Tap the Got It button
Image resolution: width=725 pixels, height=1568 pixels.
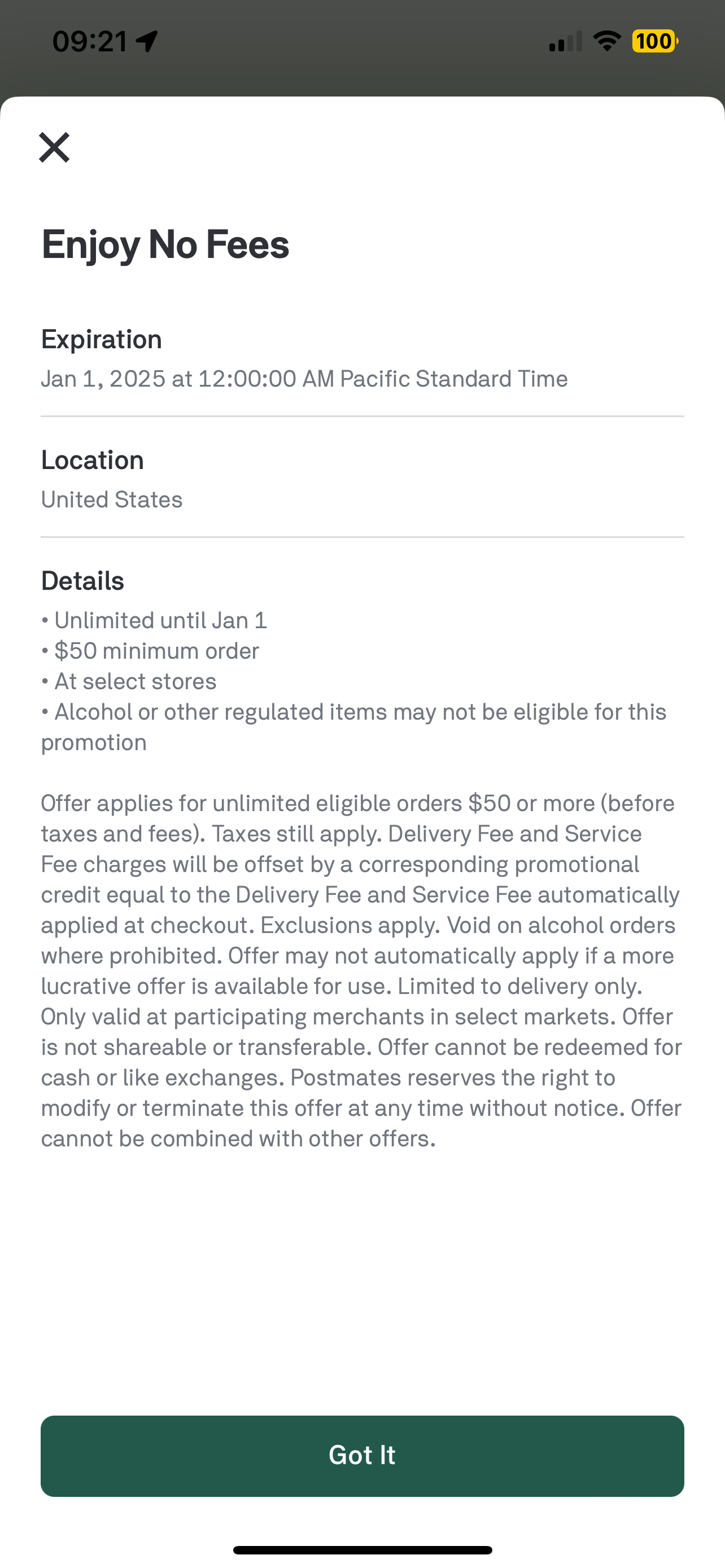click(362, 1455)
